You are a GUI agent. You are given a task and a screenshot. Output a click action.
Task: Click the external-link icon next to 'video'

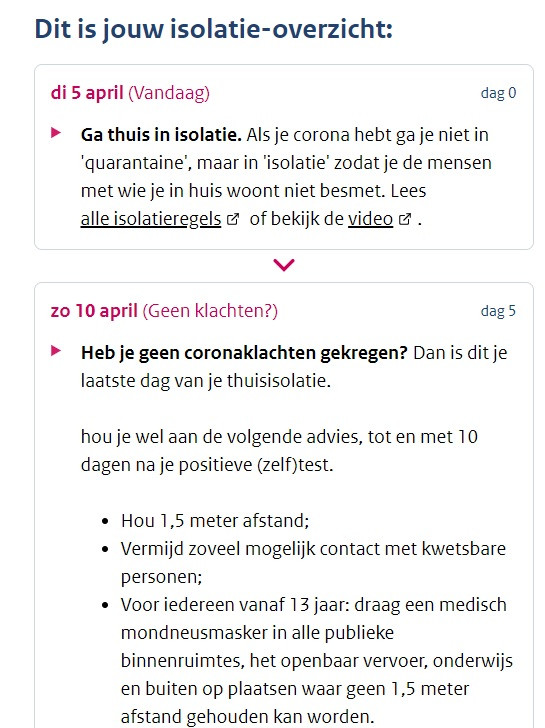405,219
